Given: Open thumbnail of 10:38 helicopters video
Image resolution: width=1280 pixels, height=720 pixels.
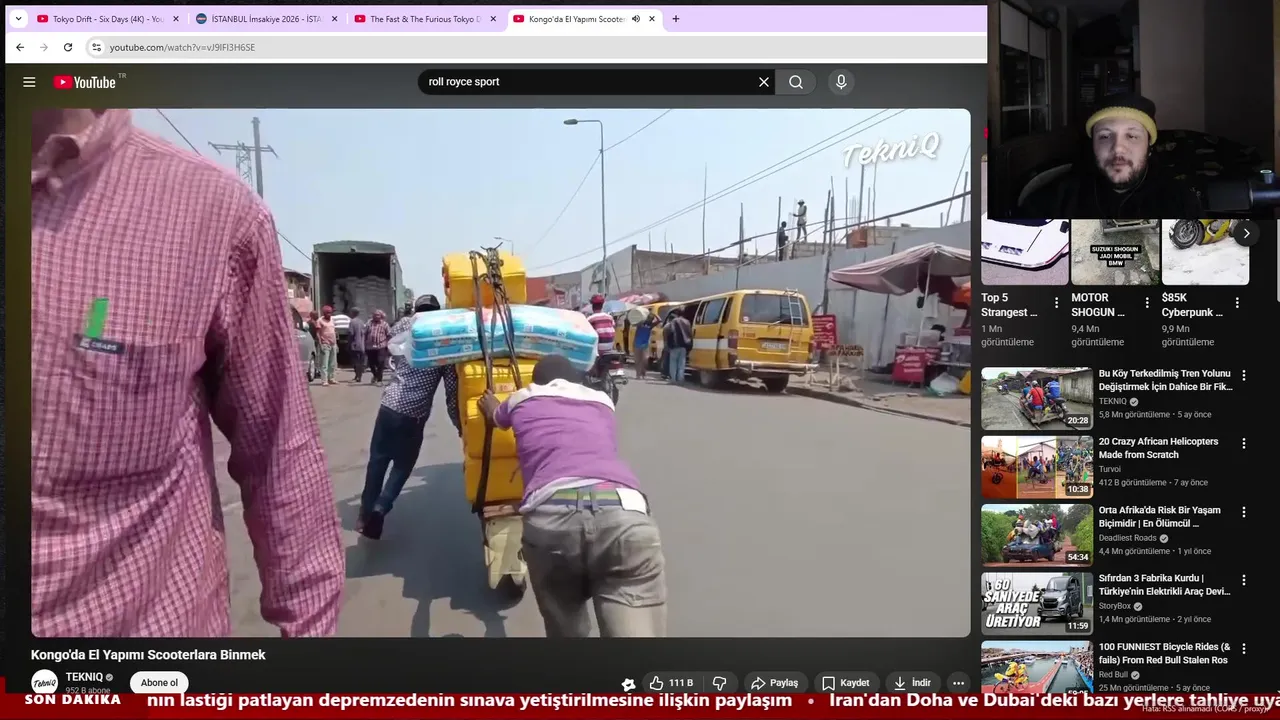Looking at the screenshot, I should click(x=1037, y=467).
